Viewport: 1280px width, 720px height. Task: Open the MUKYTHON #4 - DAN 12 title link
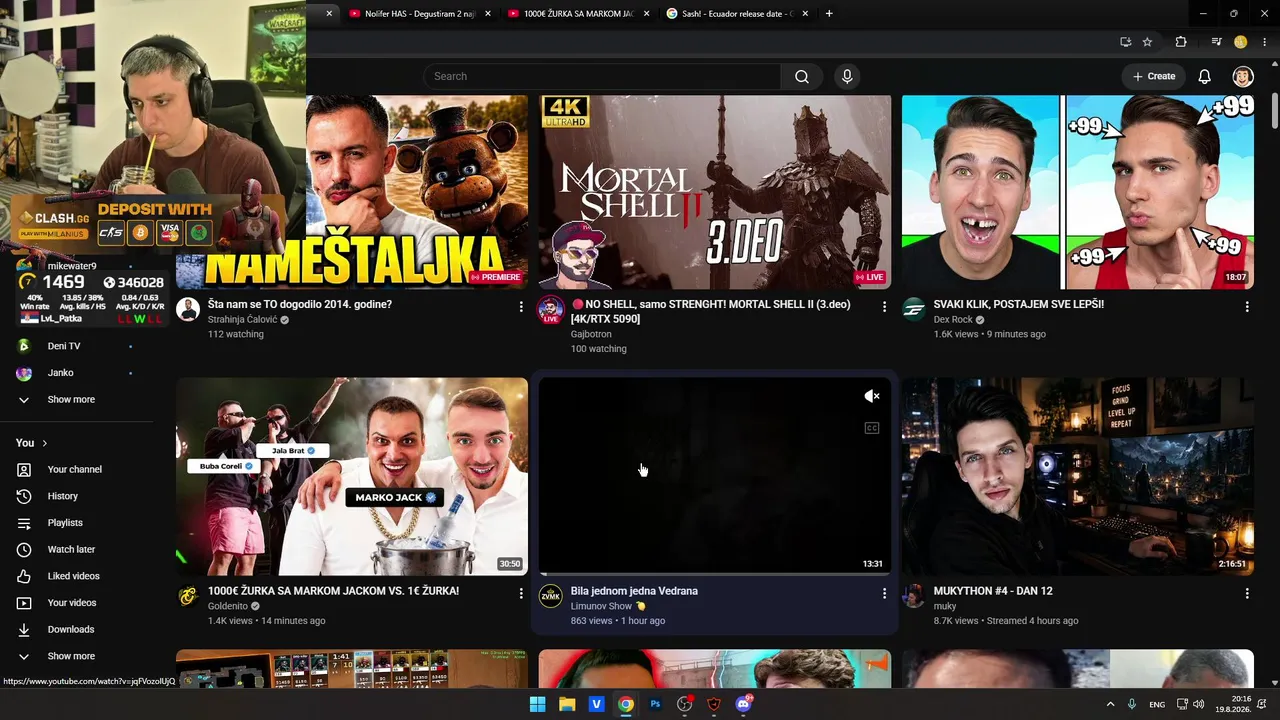[993, 591]
